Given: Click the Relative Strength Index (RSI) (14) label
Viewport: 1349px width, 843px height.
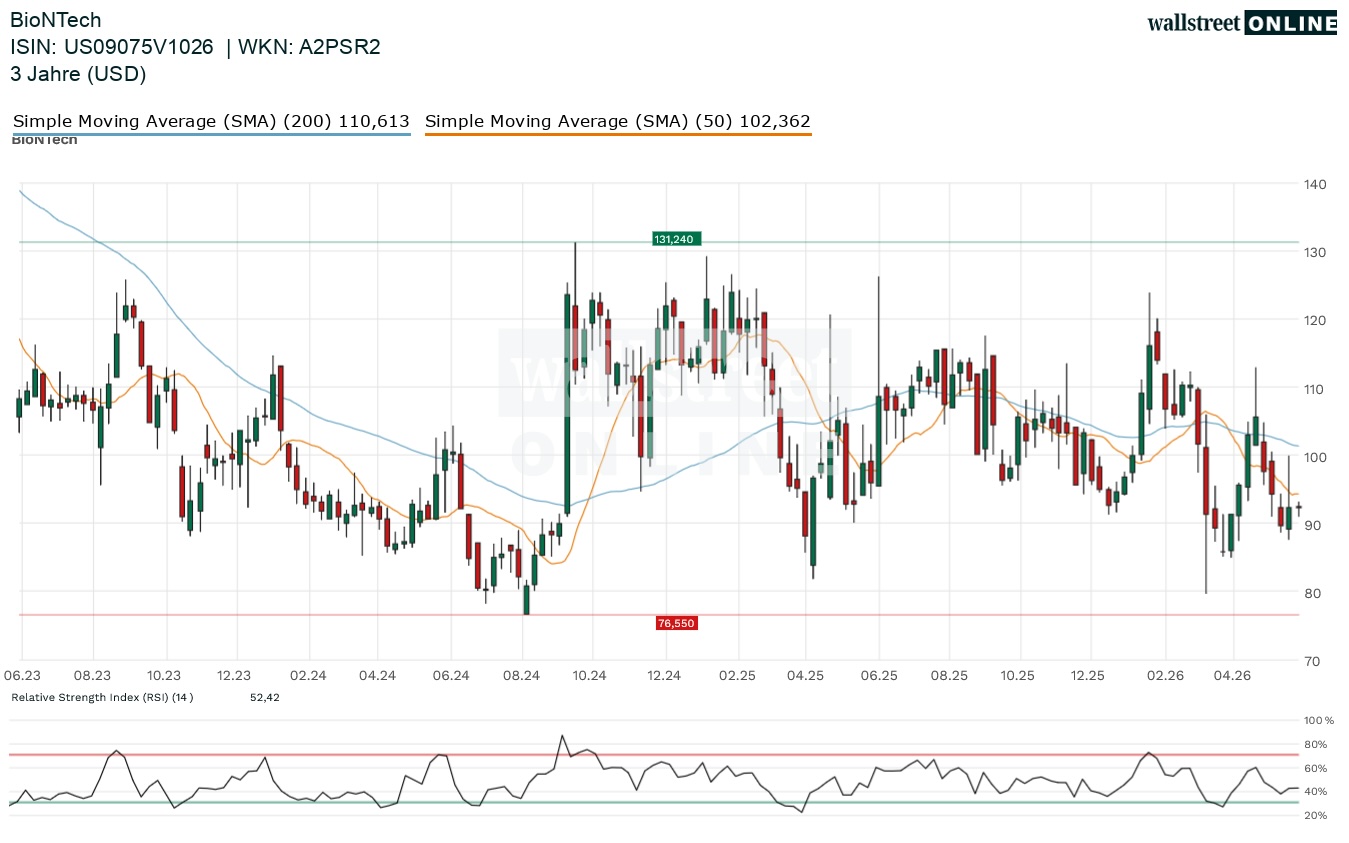Looking at the screenshot, I should click(102, 697).
